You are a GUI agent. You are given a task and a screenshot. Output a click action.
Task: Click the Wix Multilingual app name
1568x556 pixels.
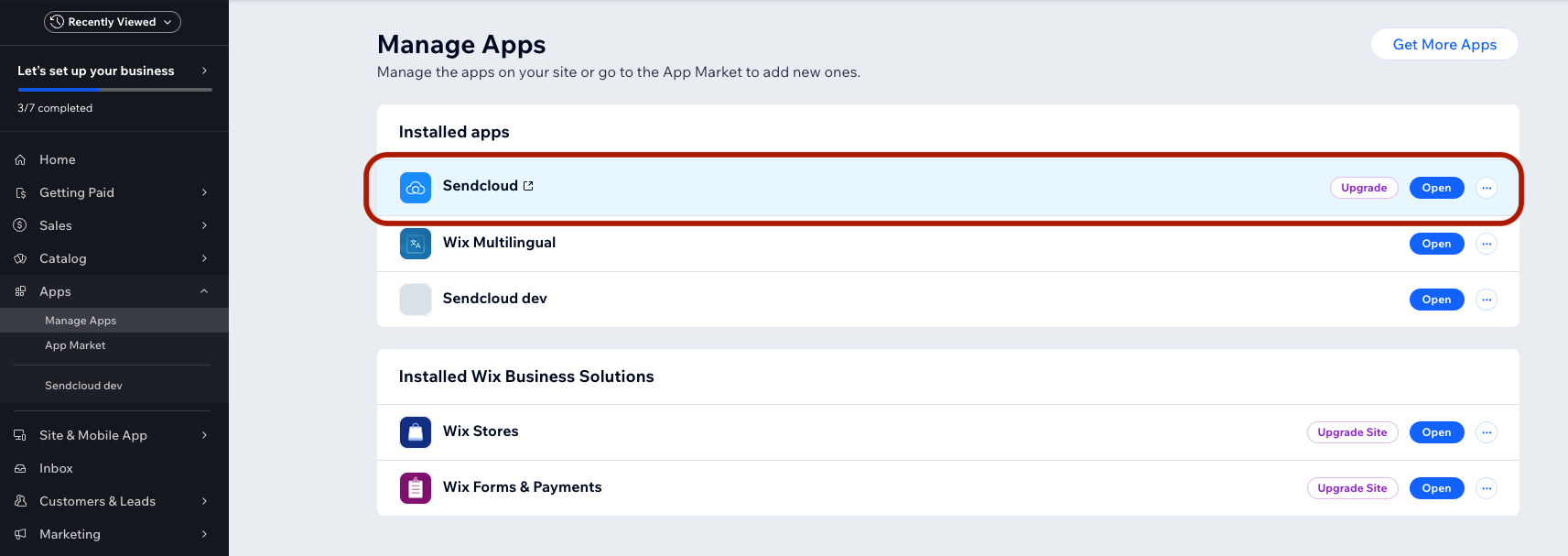[x=499, y=243]
